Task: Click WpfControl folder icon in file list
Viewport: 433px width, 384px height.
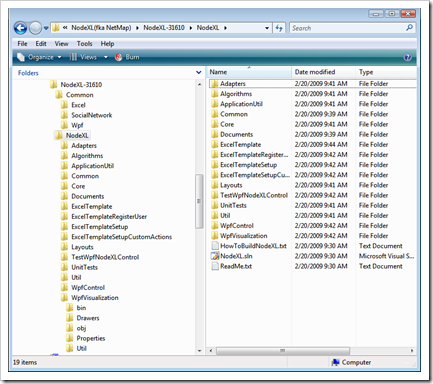Action: 215,226
